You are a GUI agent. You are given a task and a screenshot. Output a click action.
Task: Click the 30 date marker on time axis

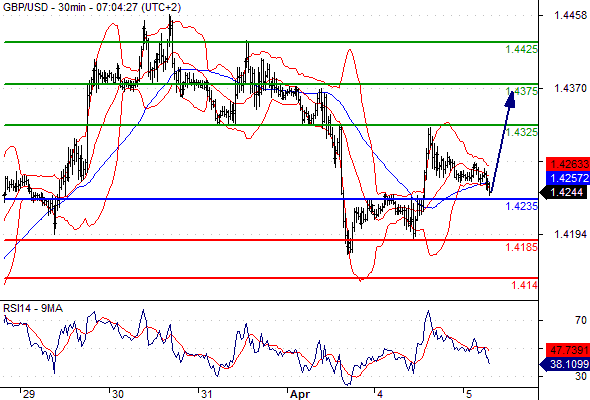pos(118,394)
